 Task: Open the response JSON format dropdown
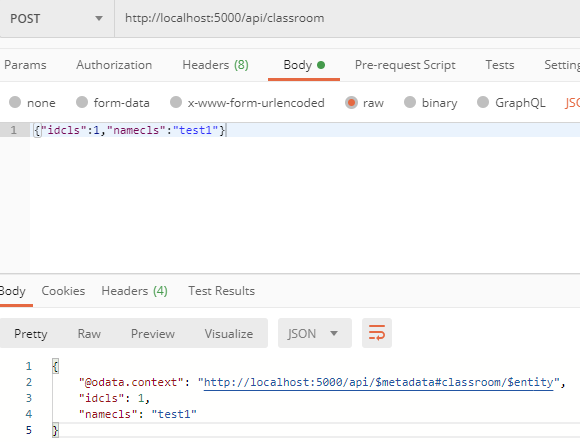click(315, 333)
